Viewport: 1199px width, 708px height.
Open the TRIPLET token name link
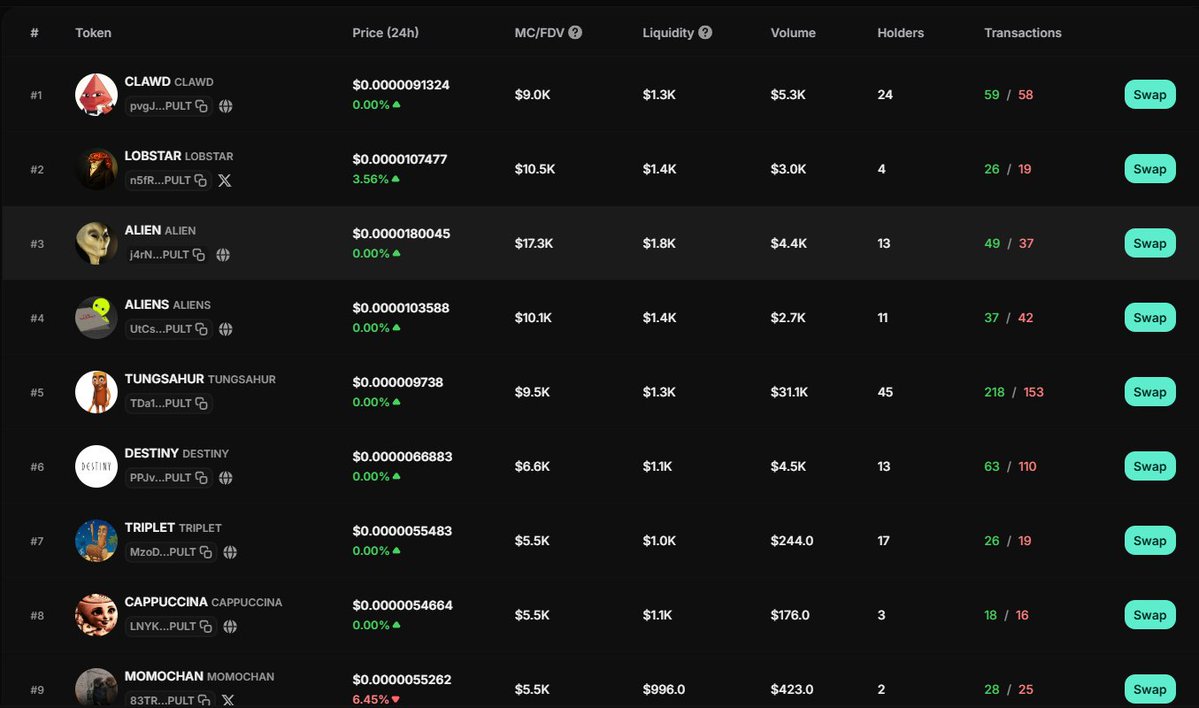(x=150, y=527)
